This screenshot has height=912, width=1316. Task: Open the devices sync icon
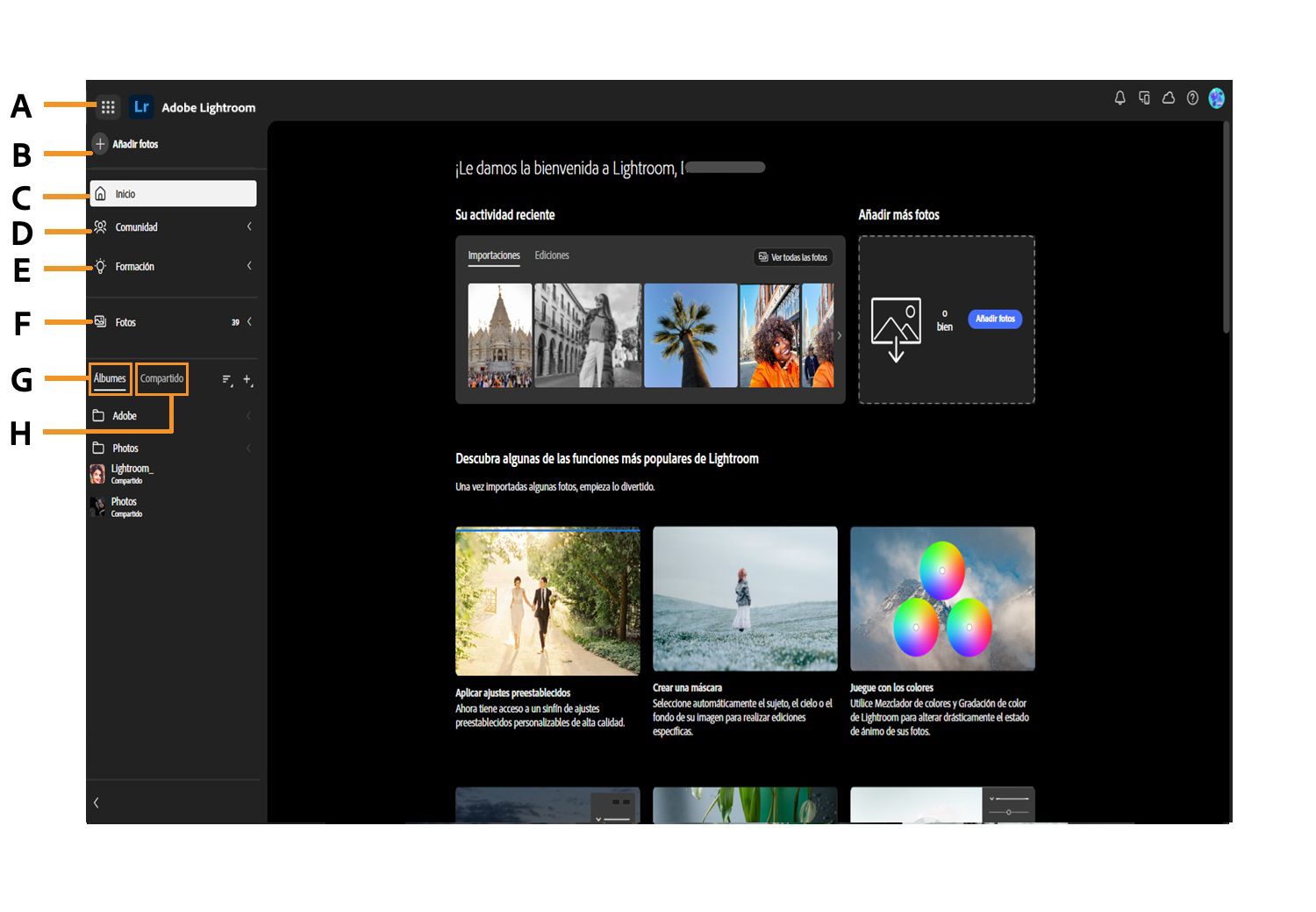point(1144,98)
